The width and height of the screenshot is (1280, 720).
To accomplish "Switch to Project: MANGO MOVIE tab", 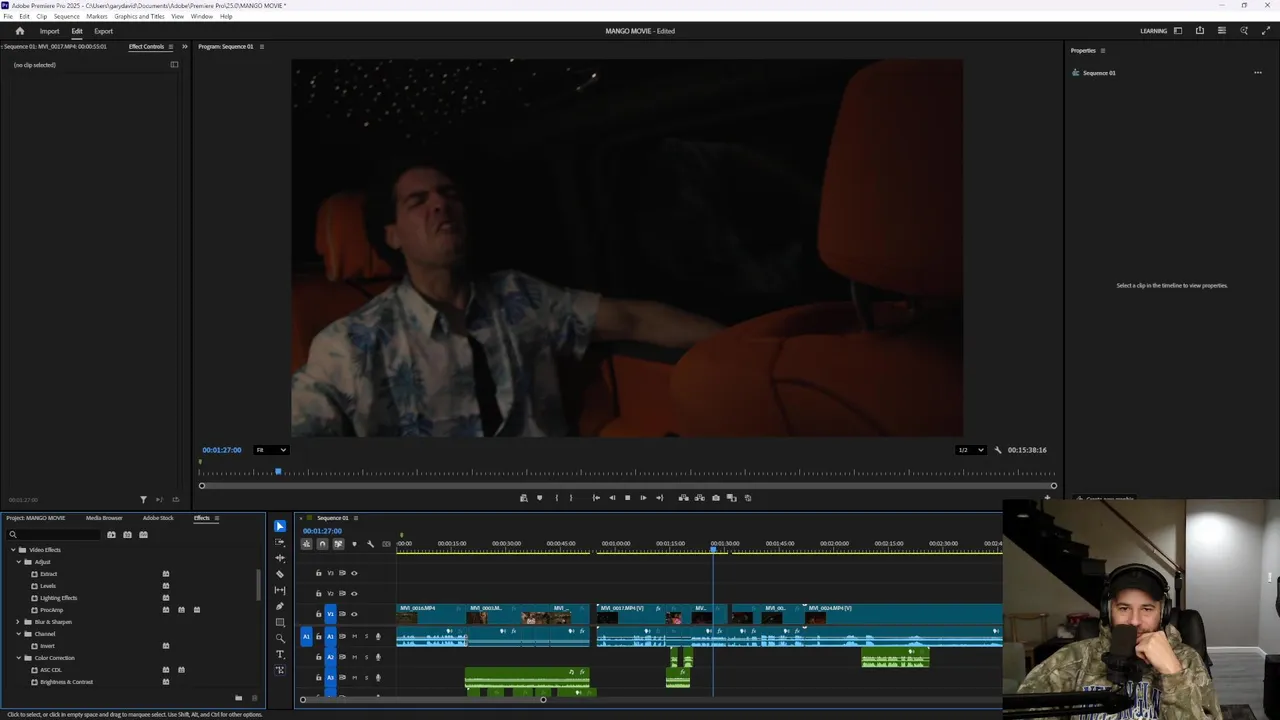I will click(x=36, y=518).
